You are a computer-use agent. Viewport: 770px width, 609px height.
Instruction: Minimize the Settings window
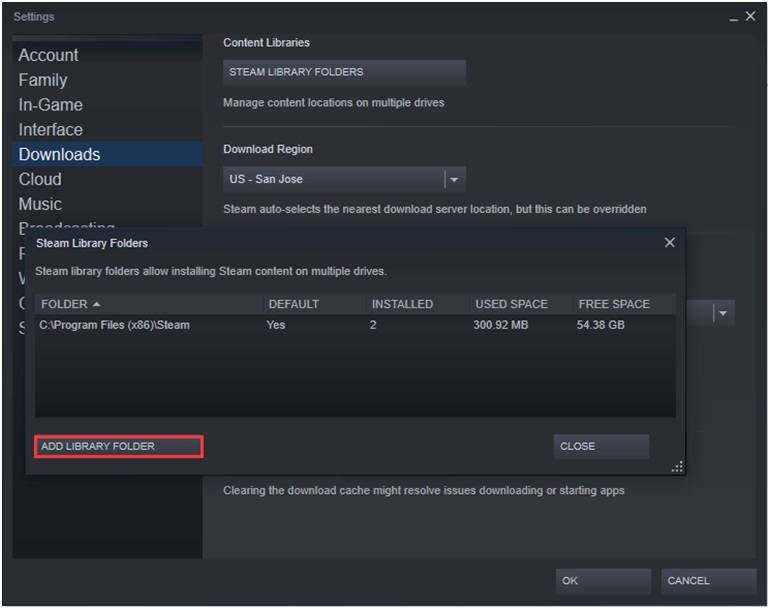734,18
